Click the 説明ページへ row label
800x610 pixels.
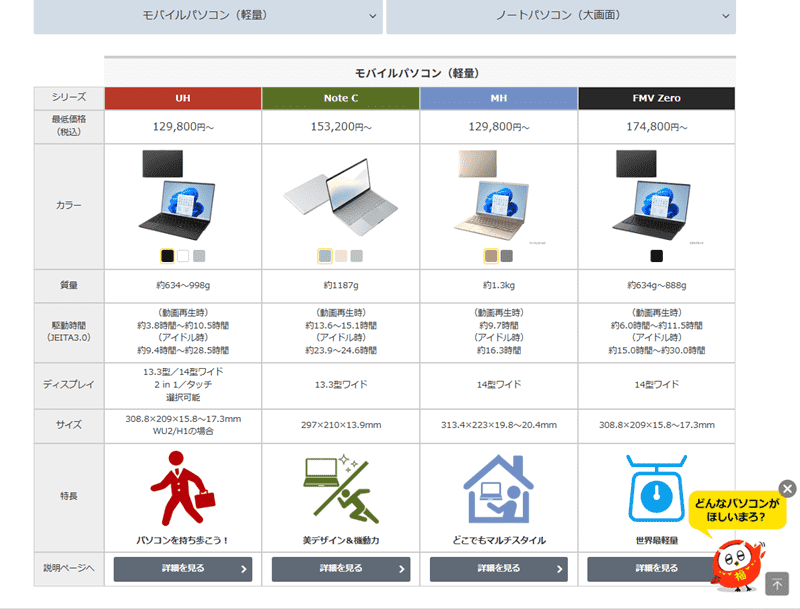(69, 568)
